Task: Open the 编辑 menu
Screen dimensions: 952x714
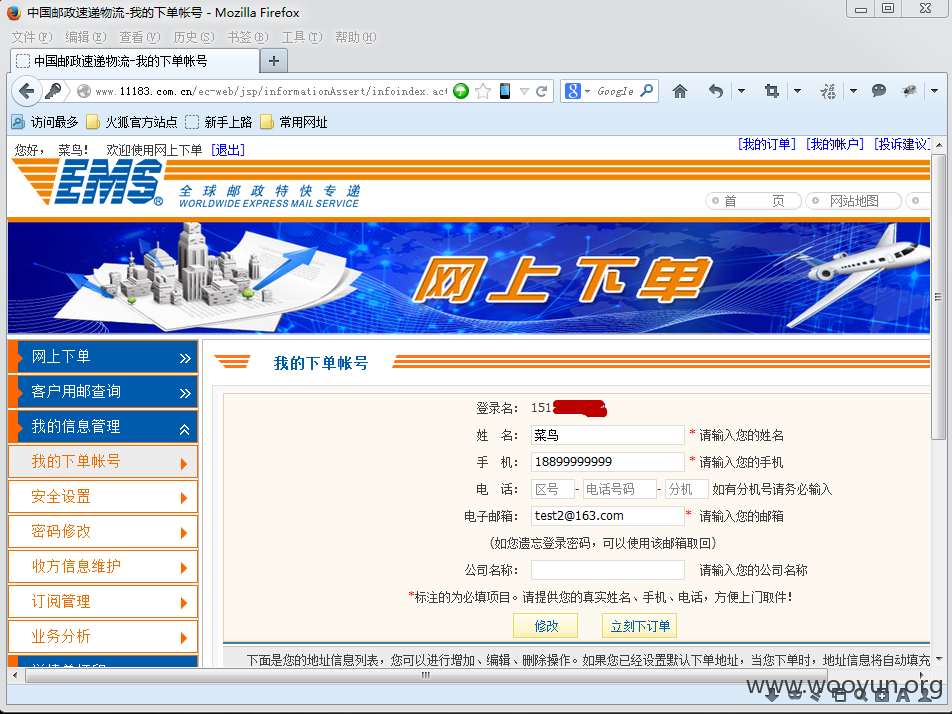Action: pos(86,37)
